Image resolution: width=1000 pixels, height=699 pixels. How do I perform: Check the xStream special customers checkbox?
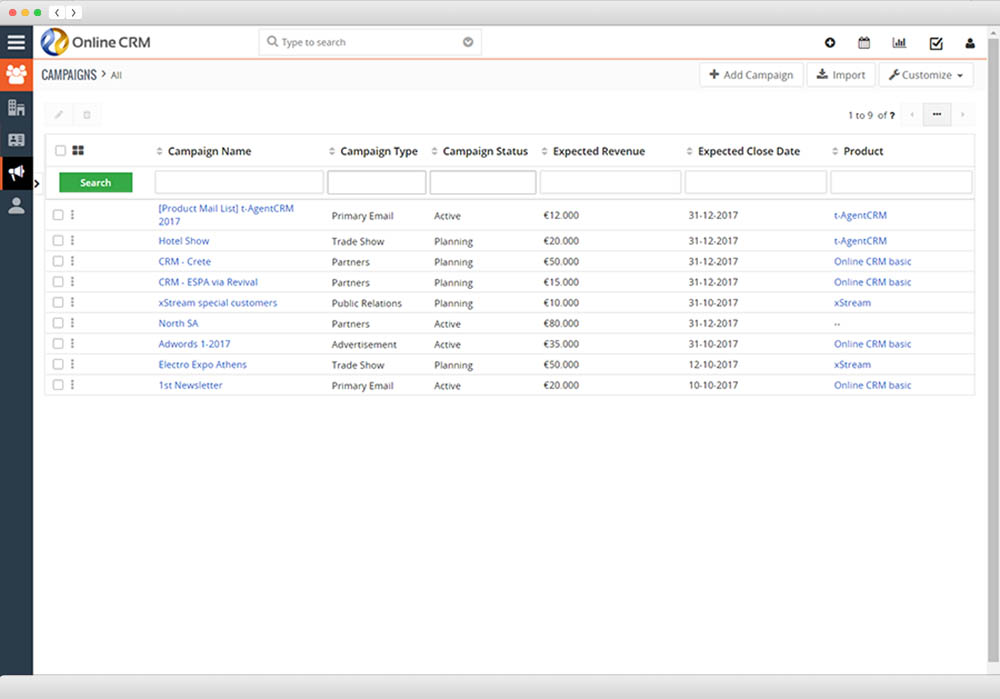tap(58, 302)
